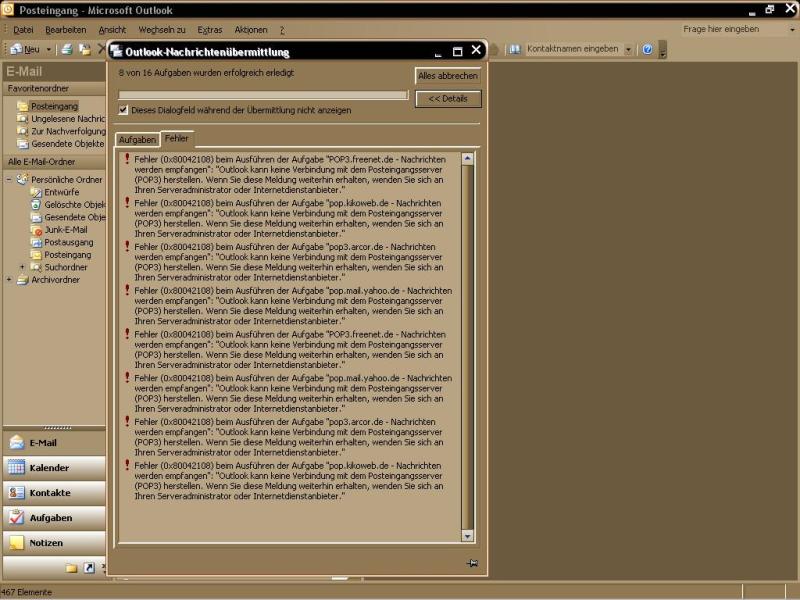Open the Kontaktnamen eingeben dropdown arrow
This screenshot has height=600, width=800.
point(629,49)
